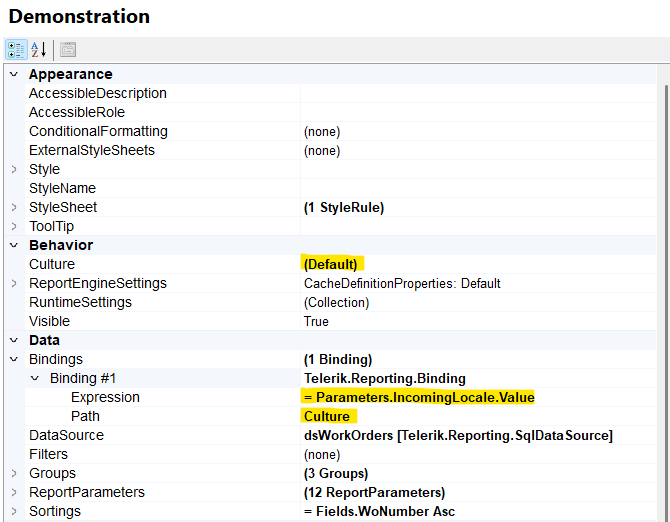Open the Property Pages toolbar icon

pyautogui.click(x=68, y=50)
